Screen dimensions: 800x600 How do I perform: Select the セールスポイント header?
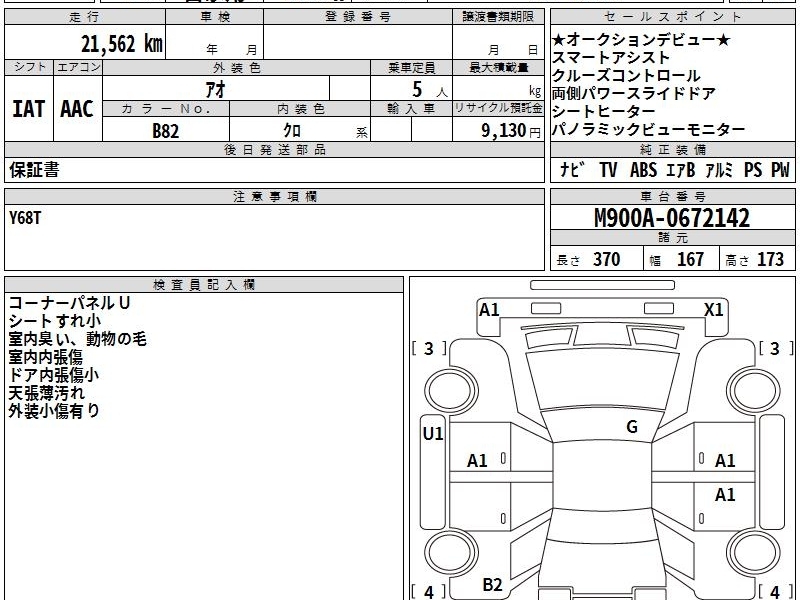672,17
